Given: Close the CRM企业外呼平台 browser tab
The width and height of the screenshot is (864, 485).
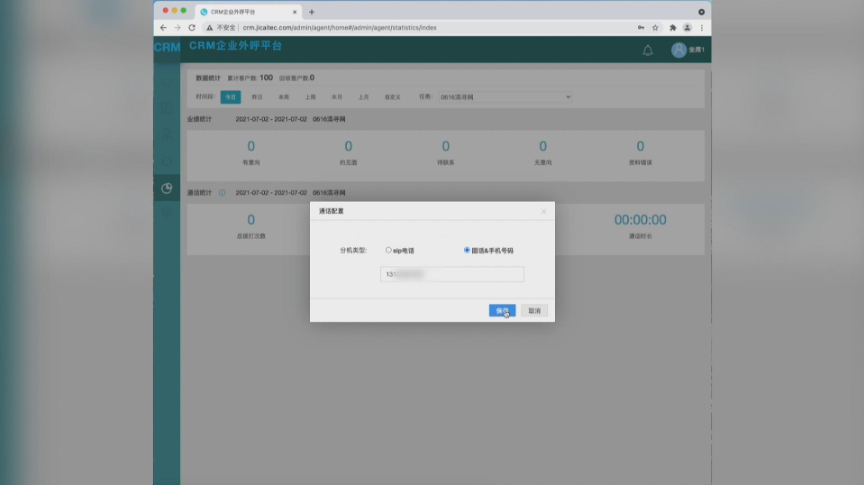Looking at the screenshot, I should pos(295,12).
